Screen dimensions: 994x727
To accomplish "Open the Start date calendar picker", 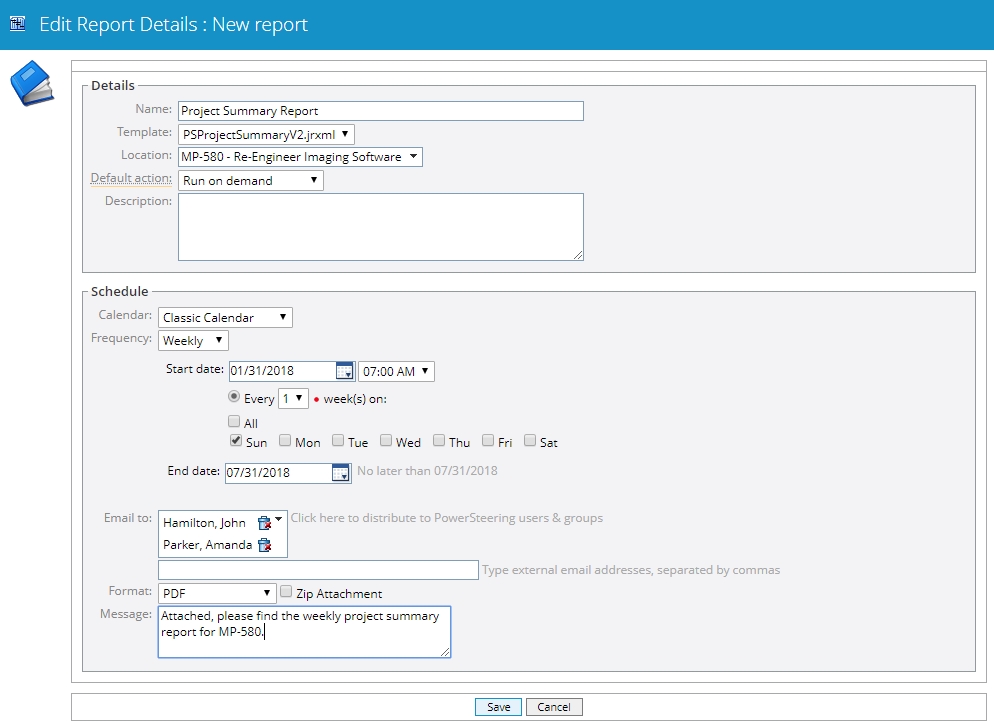I will (x=343, y=372).
